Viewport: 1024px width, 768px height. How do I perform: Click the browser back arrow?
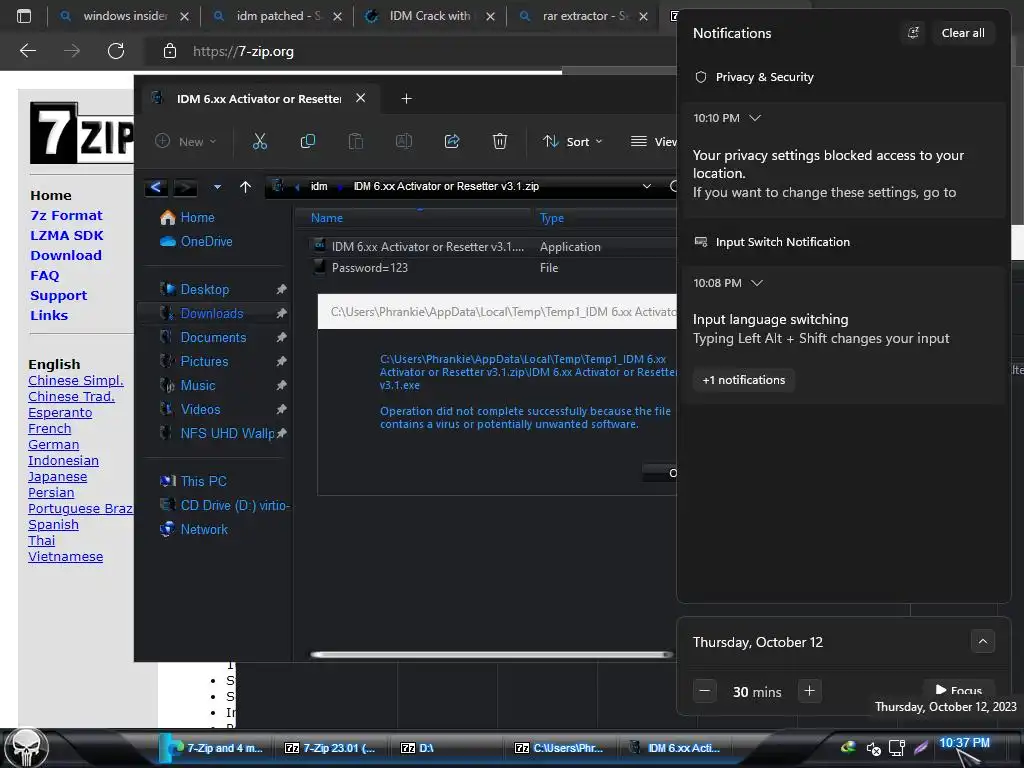coord(27,51)
